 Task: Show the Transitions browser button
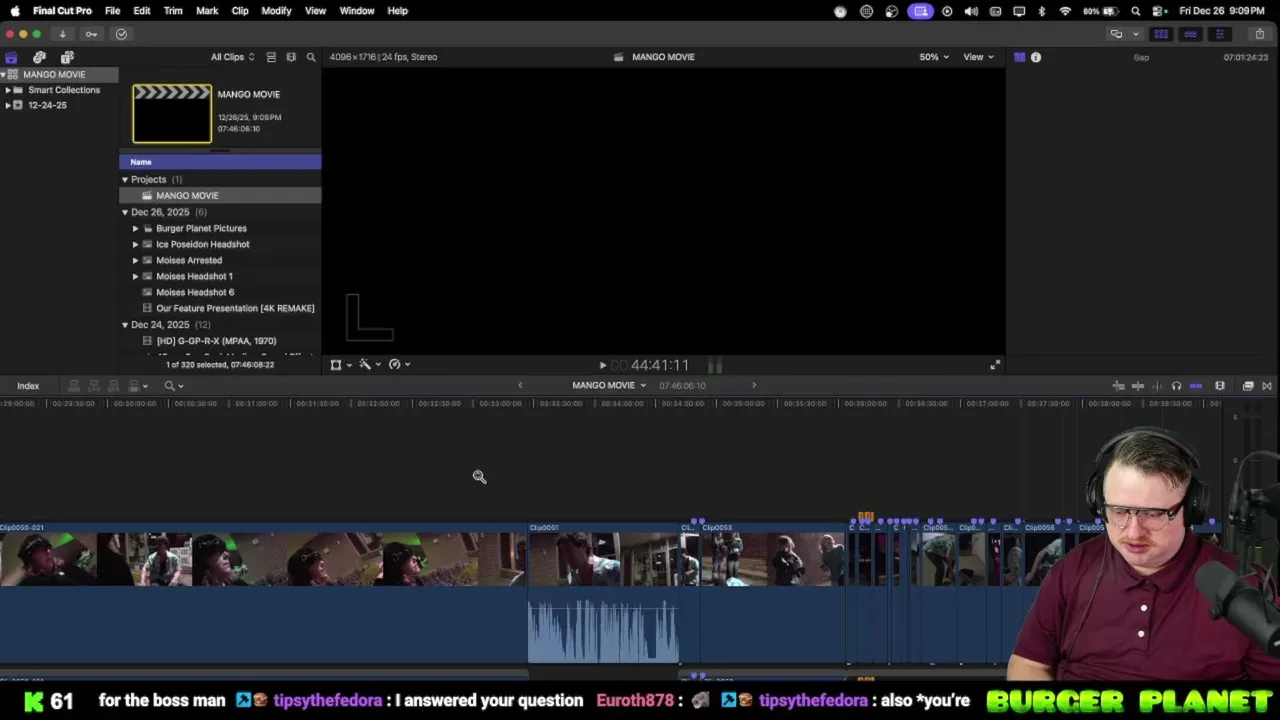click(x=1267, y=386)
